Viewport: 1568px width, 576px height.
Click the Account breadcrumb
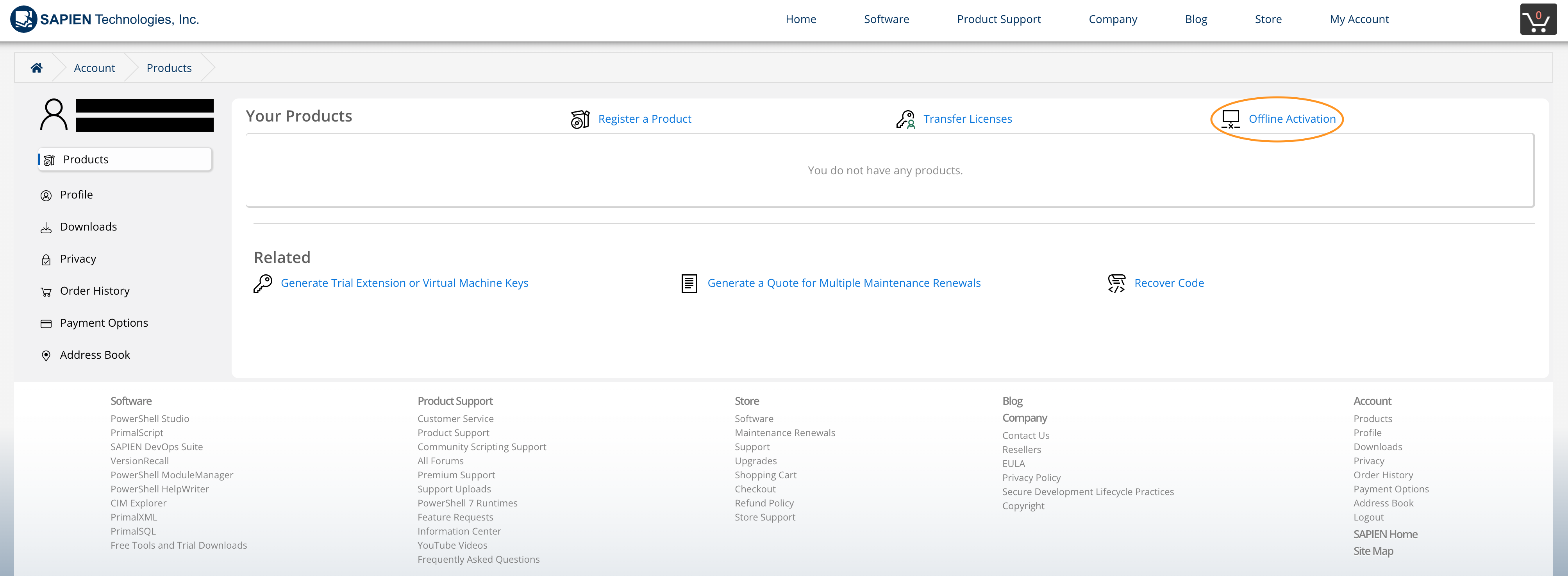coord(95,68)
